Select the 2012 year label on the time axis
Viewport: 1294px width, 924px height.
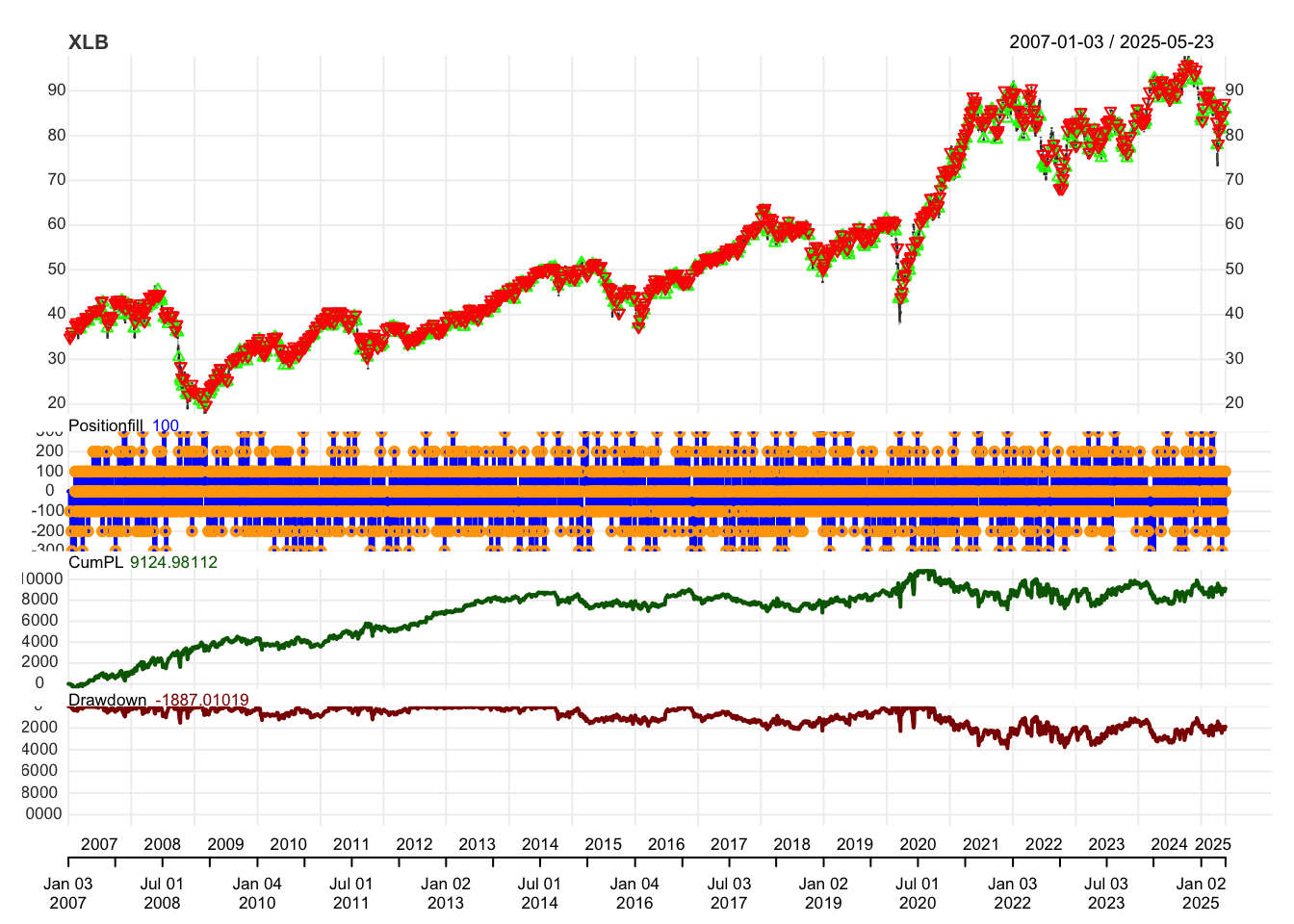pos(414,844)
